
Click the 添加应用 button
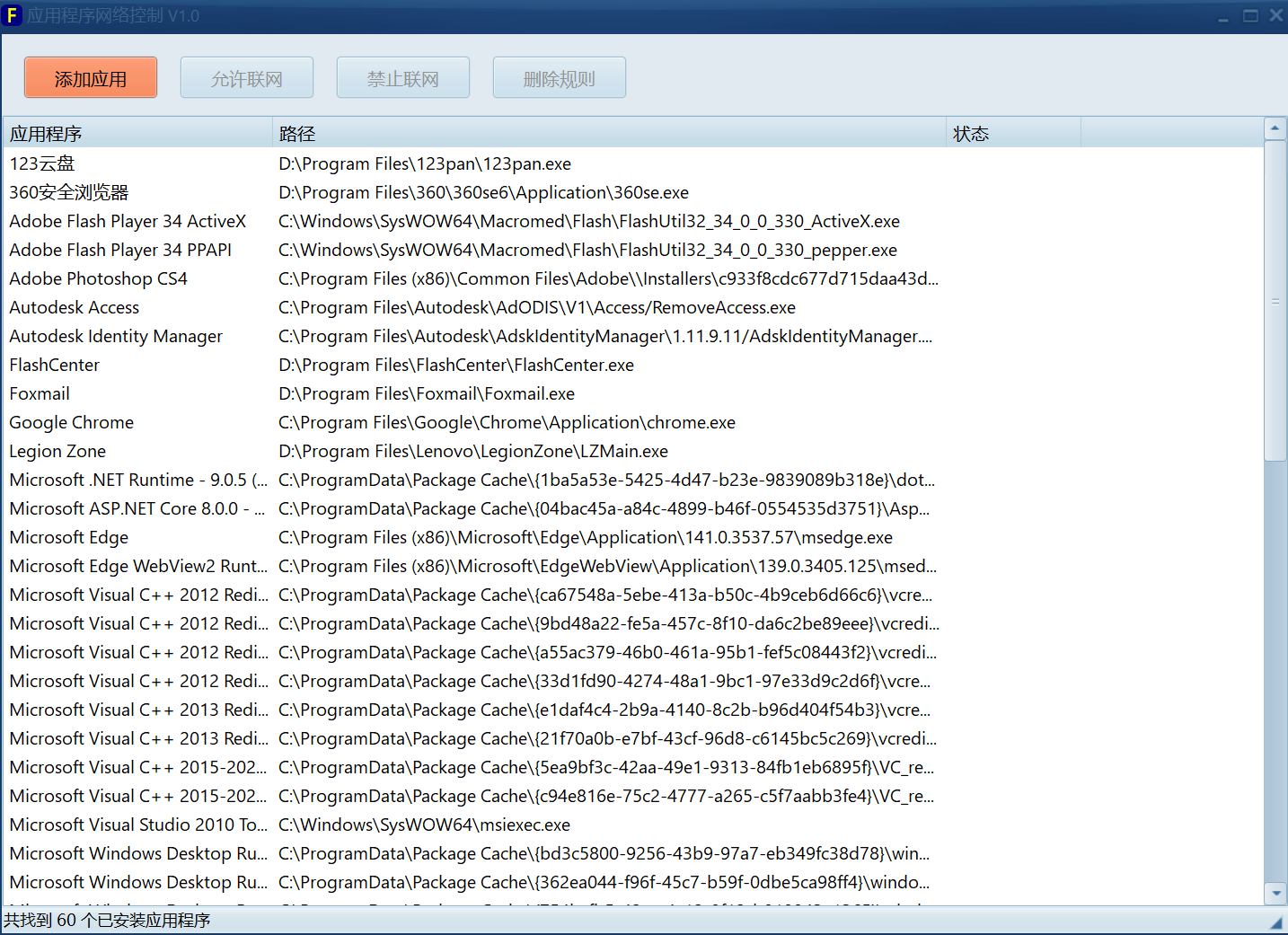[91, 78]
